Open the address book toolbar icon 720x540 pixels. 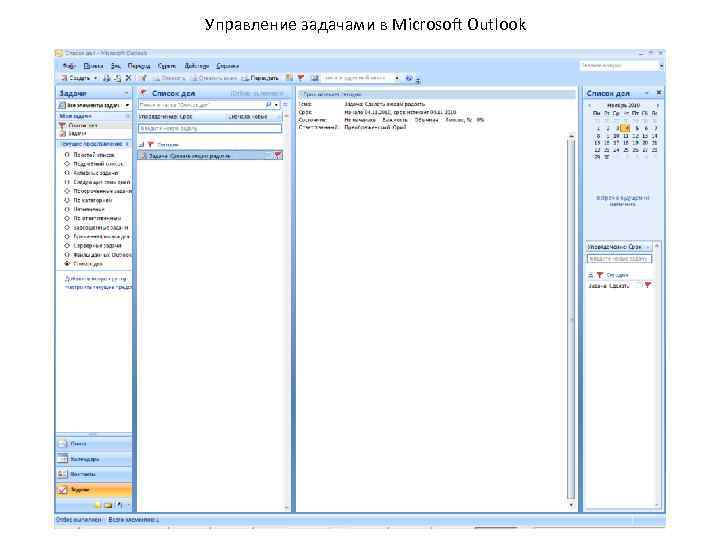(315, 79)
